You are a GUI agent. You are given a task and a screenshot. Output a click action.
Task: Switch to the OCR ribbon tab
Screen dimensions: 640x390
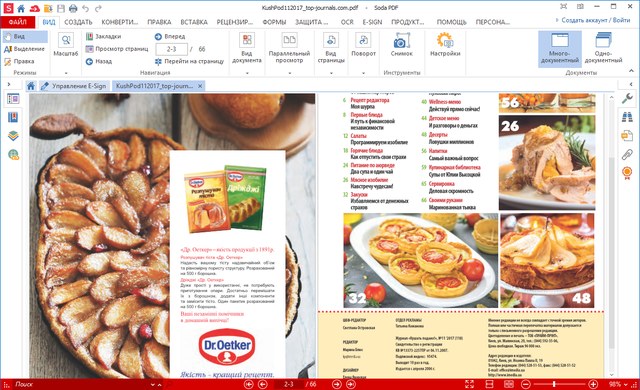[347, 22]
